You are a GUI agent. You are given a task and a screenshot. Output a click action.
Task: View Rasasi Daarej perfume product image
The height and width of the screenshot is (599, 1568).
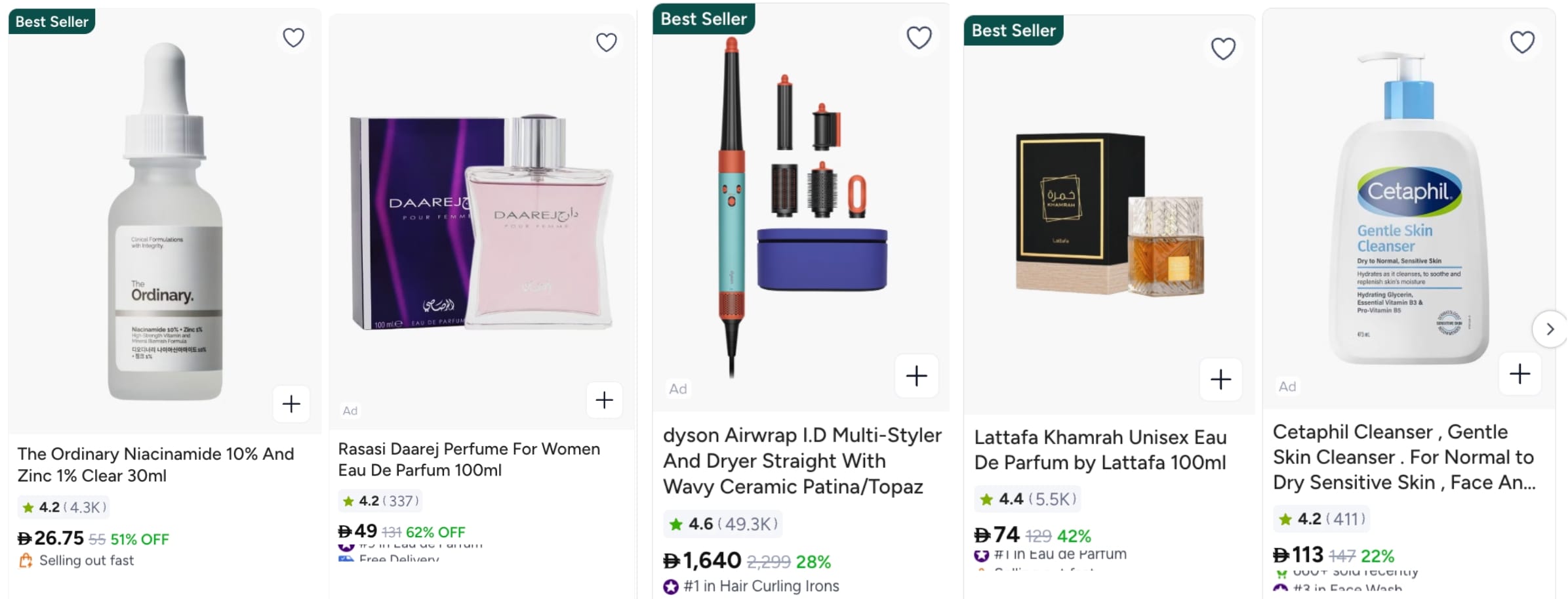482,223
